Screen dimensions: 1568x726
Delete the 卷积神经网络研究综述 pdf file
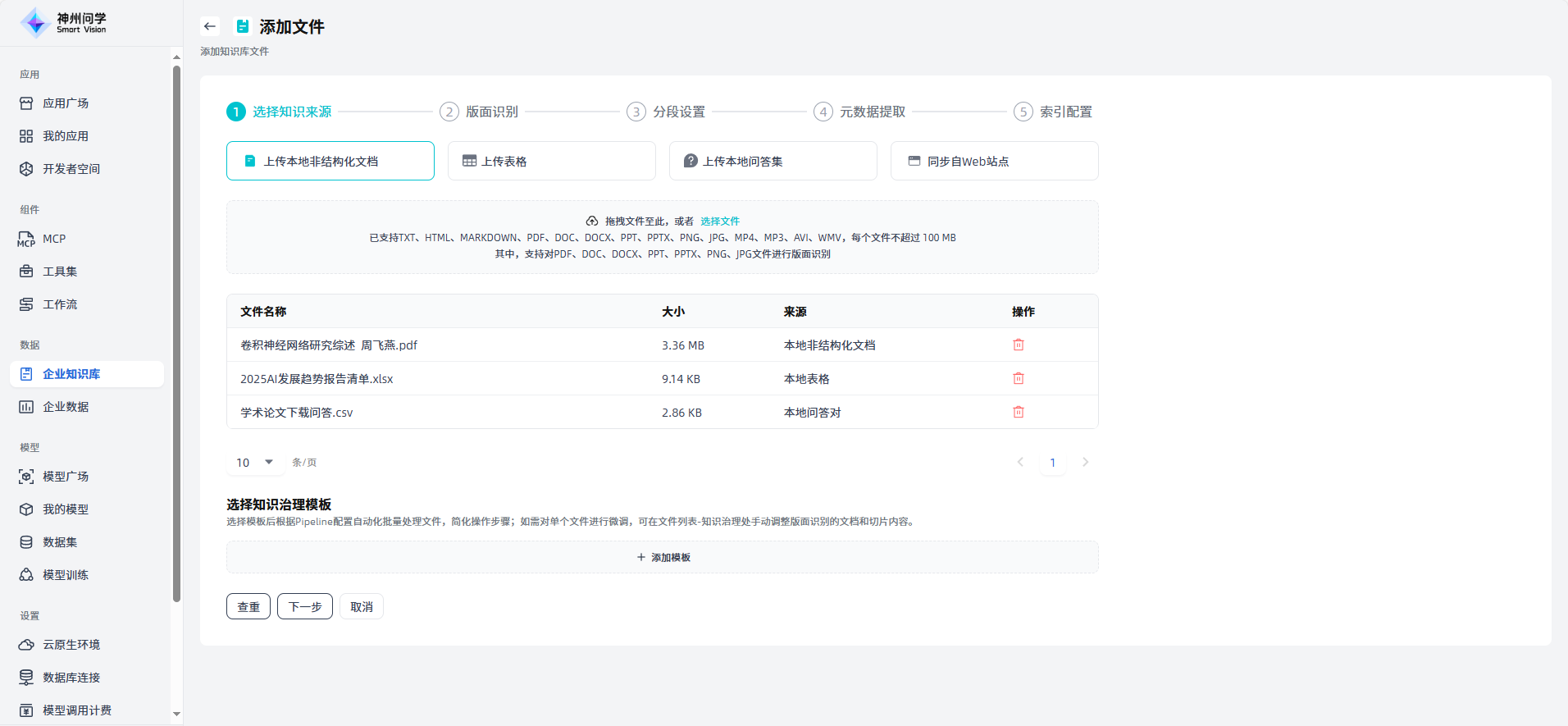point(1018,345)
